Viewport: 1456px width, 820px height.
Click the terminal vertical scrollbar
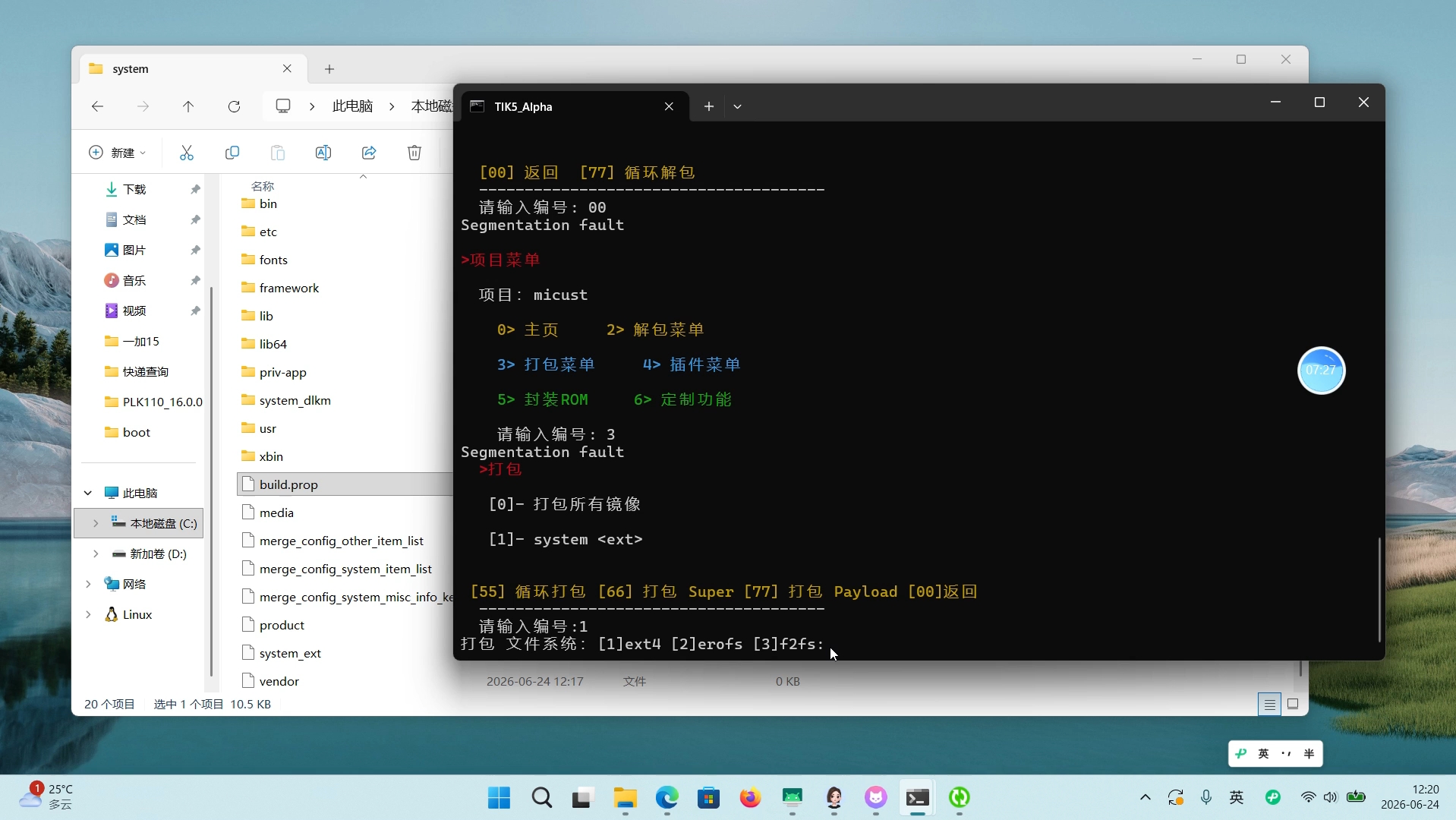(1379, 589)
